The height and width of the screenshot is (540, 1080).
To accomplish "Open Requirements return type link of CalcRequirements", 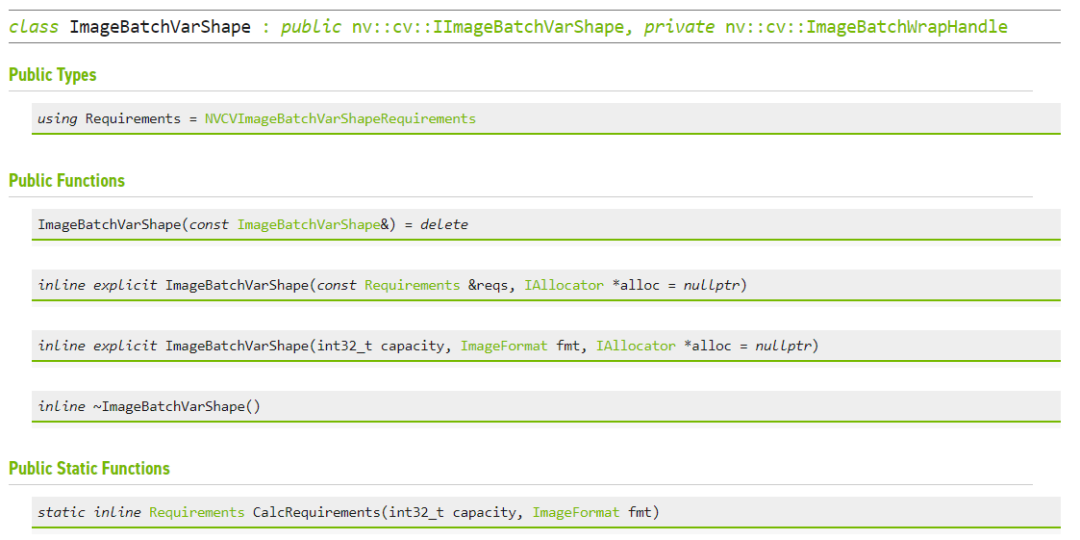I will pyautogui.click(x=197, y=512).
